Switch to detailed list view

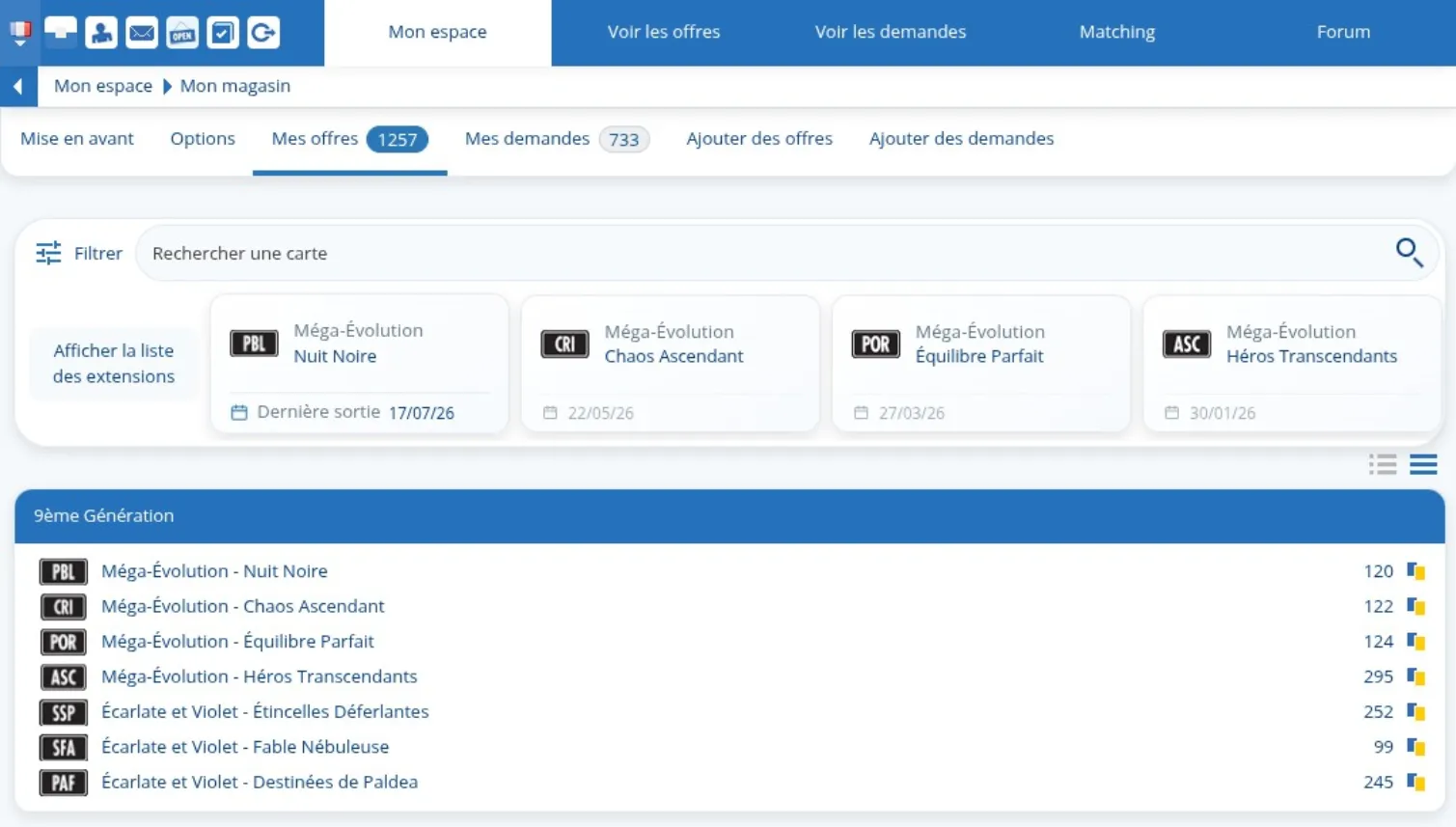tap(1383, 465)
